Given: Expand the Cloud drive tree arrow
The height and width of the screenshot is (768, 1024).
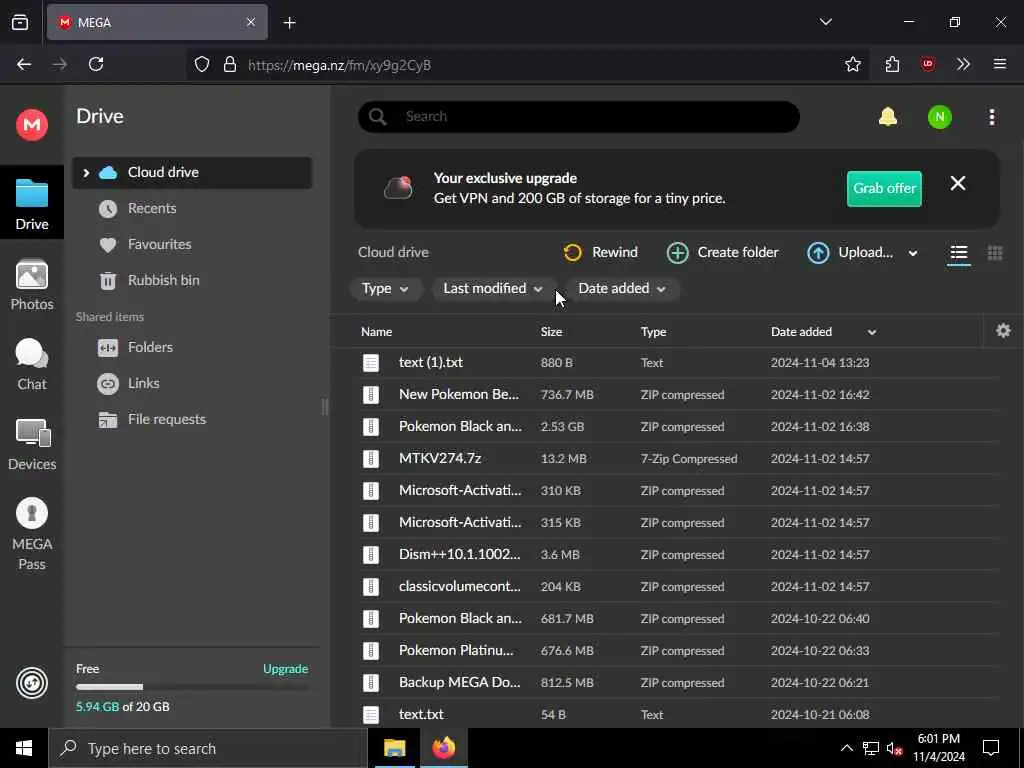Looking at the screenshot, I should (86, 172).
